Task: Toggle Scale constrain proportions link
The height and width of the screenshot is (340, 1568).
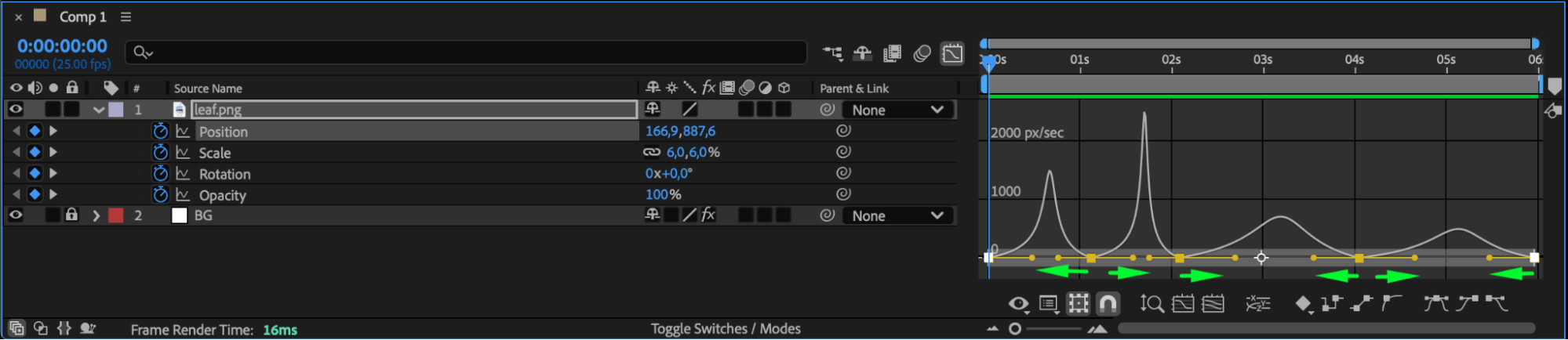Action: click(651, 152)
